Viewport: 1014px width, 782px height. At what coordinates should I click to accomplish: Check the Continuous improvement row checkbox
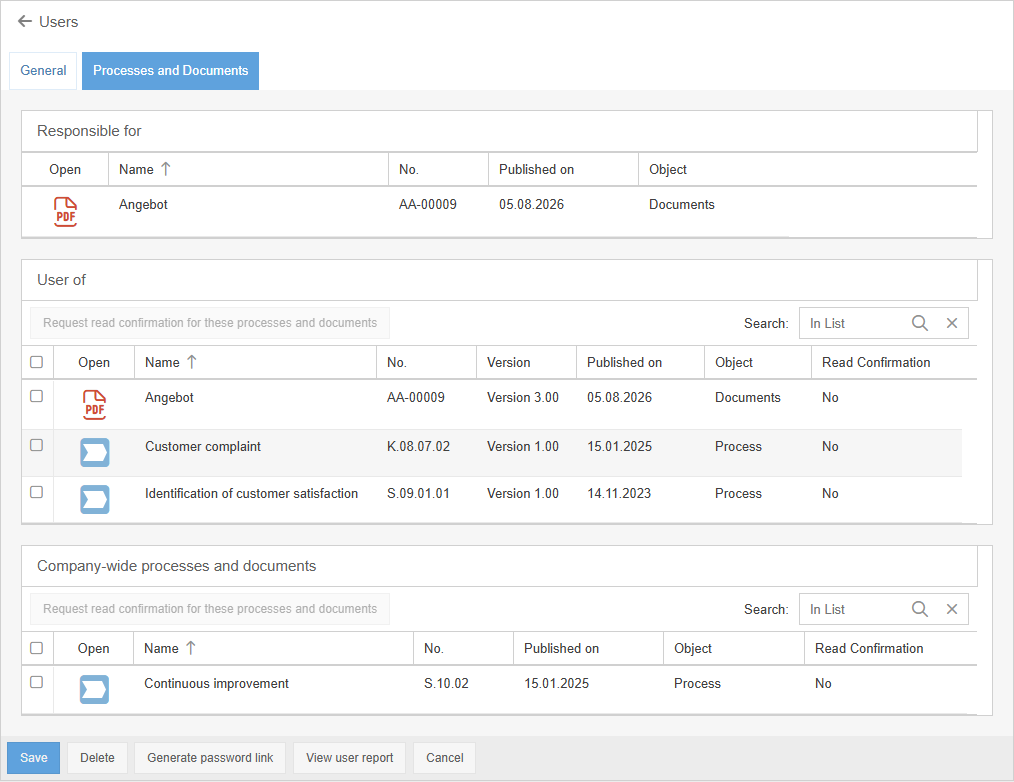click(37, 682)
